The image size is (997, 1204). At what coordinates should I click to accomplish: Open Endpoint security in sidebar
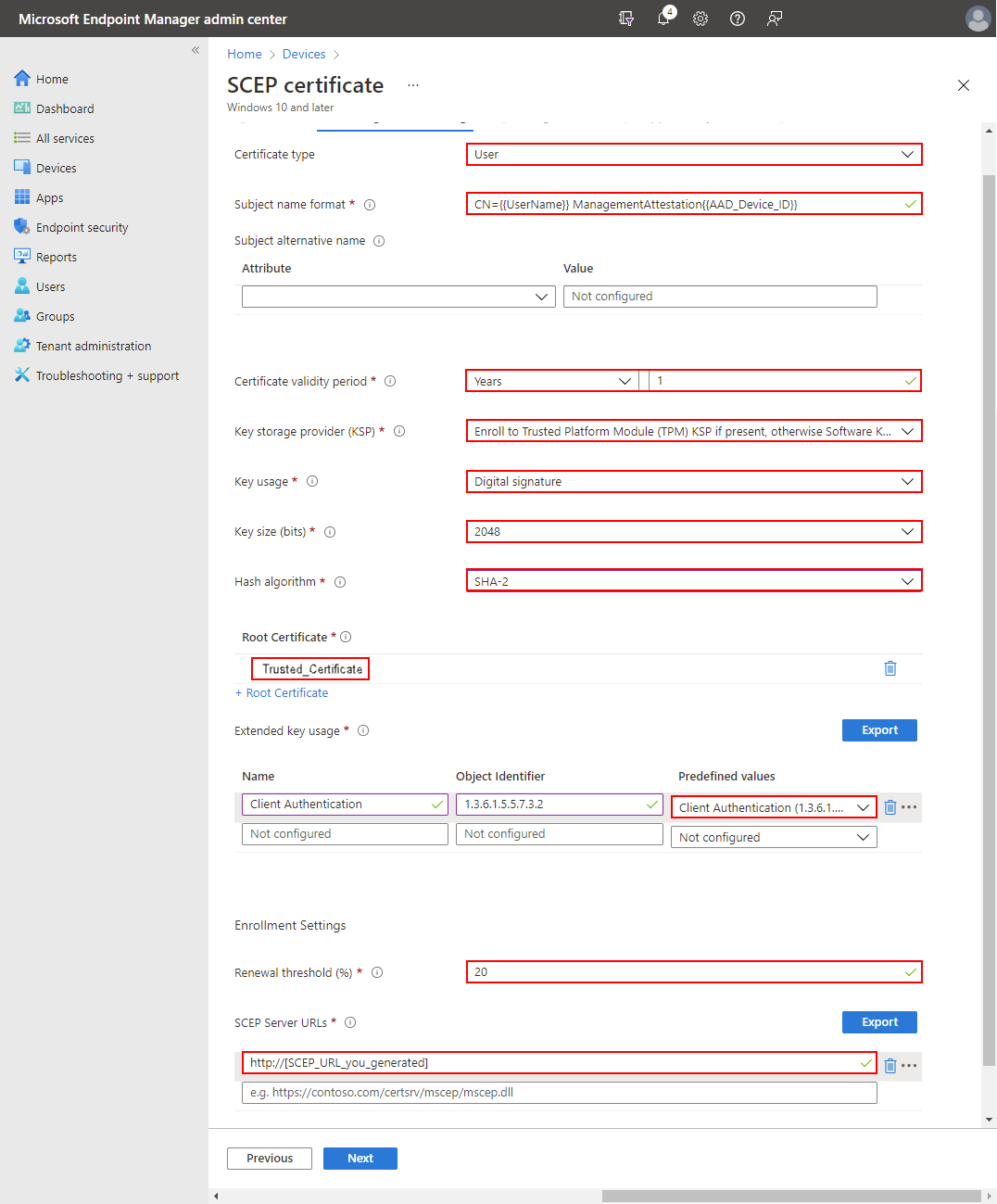[x=82, y=228]
